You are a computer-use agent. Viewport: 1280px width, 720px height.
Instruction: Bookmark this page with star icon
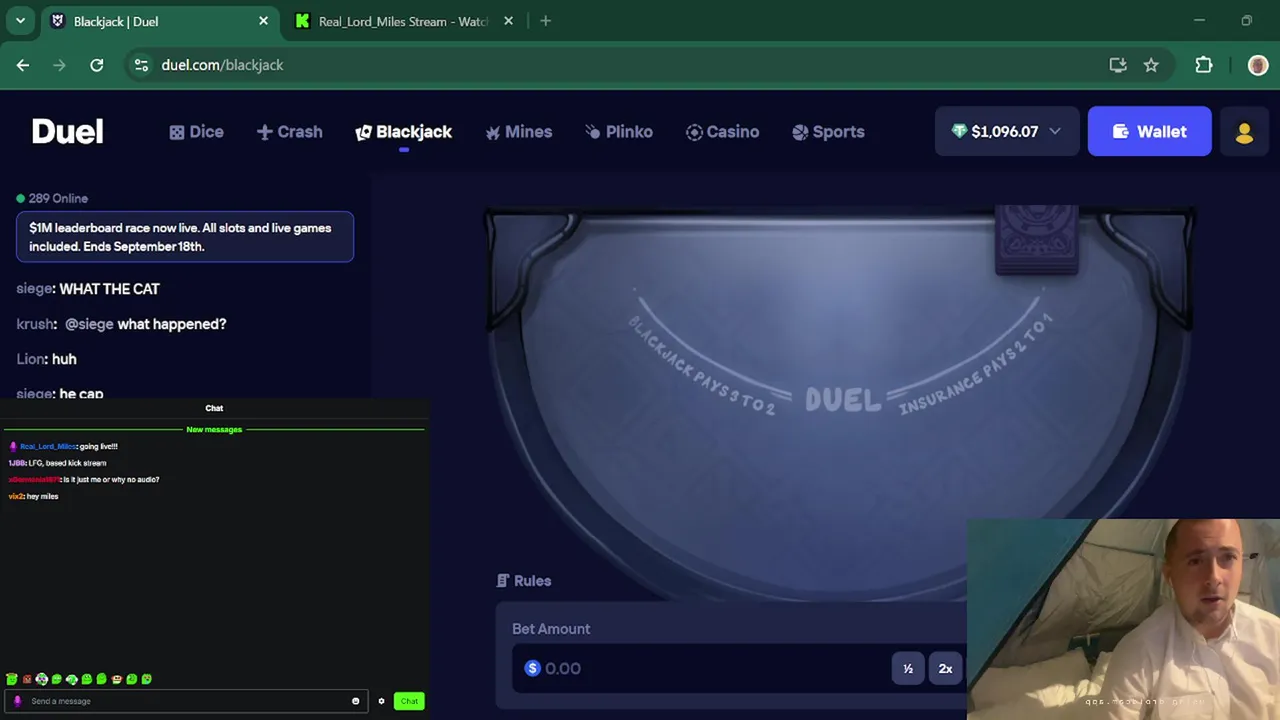(1151, 65)
